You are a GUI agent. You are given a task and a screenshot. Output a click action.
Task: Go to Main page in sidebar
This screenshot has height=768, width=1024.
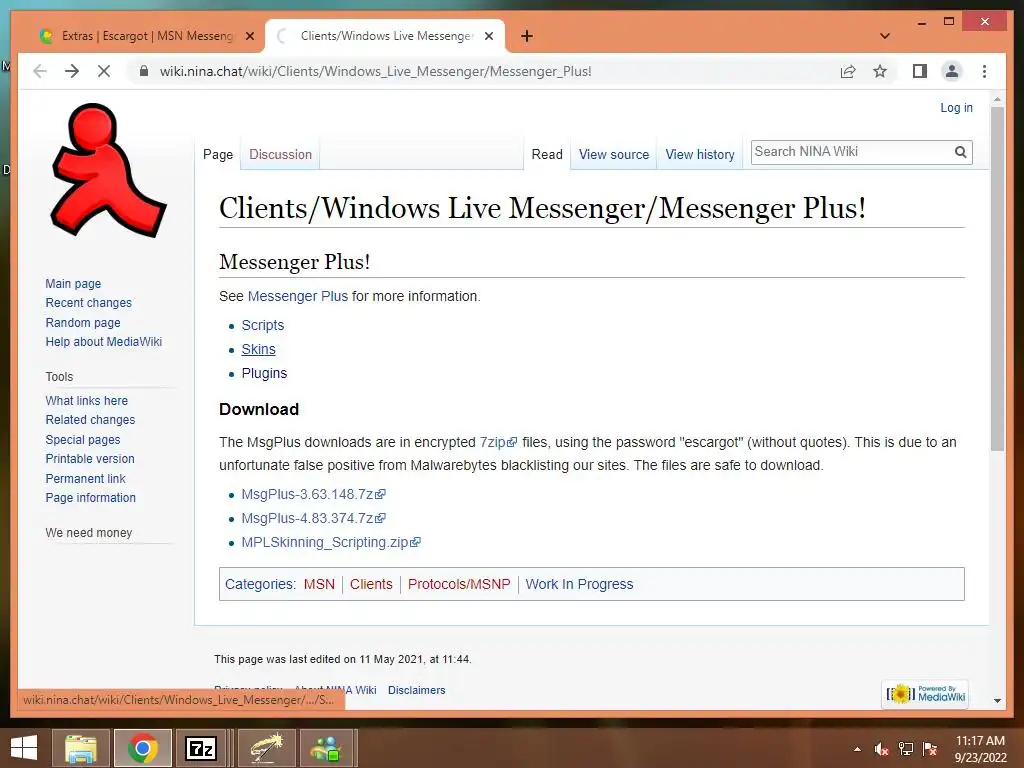(x=73, y=283)
